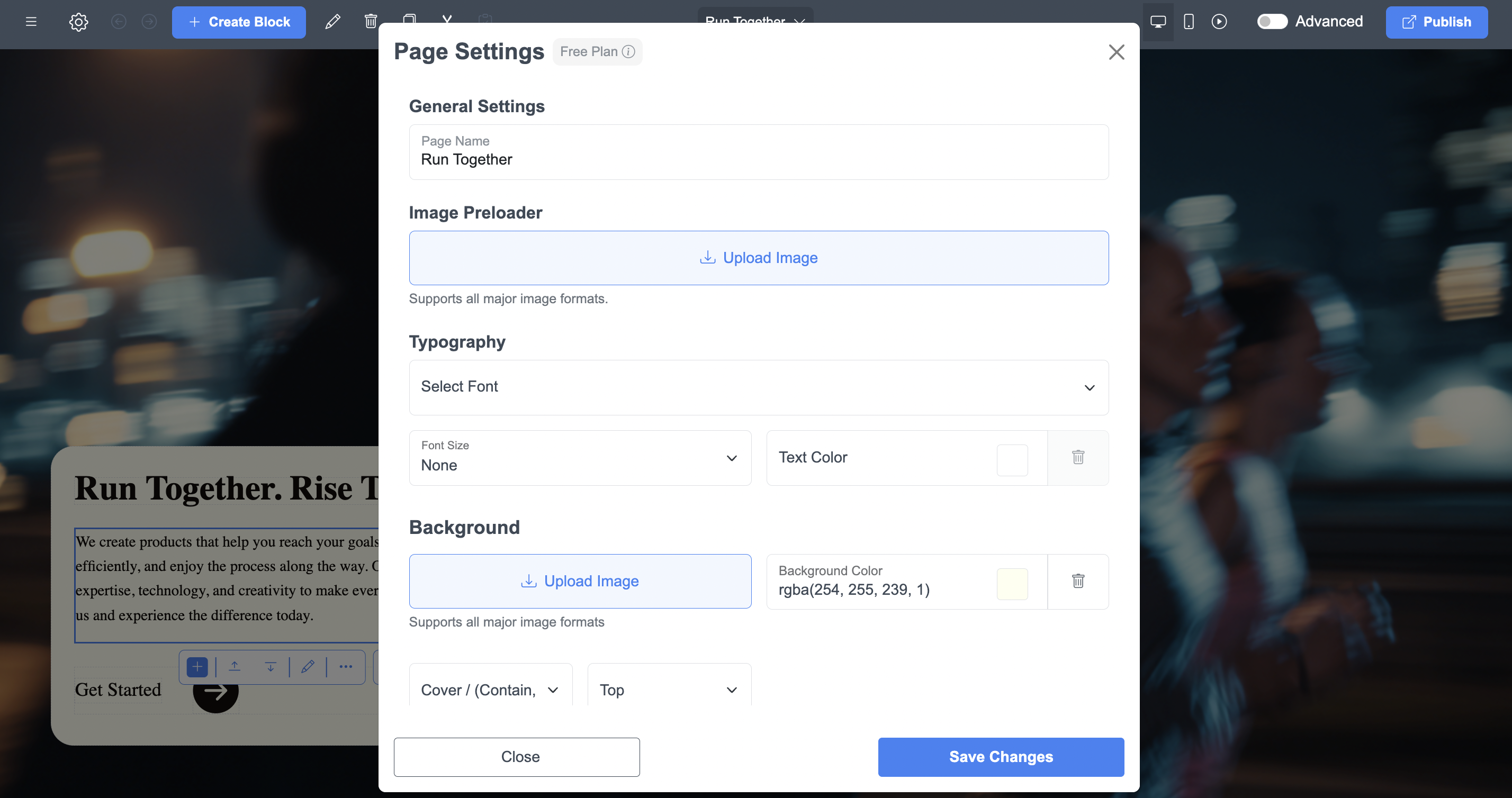Open the block ellipsis options icon
Screen dimensions: 1512x798
point(346,667)
